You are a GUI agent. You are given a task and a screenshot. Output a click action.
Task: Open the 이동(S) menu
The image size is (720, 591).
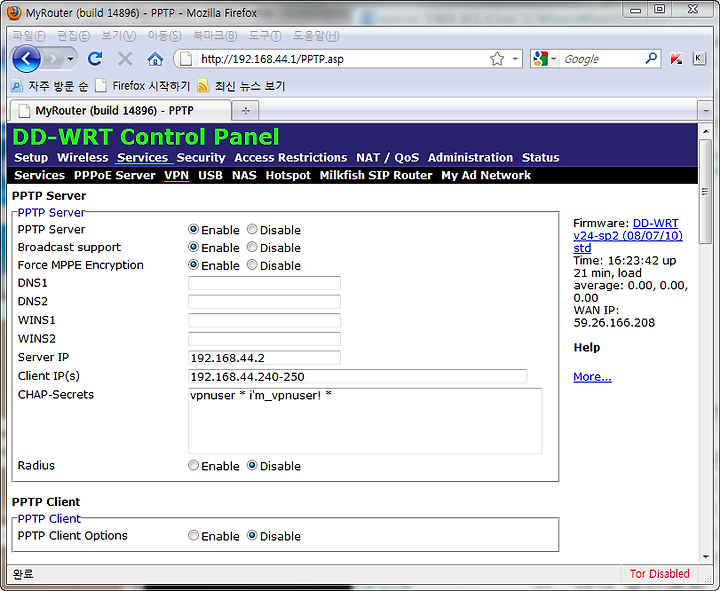coord(164,35)
